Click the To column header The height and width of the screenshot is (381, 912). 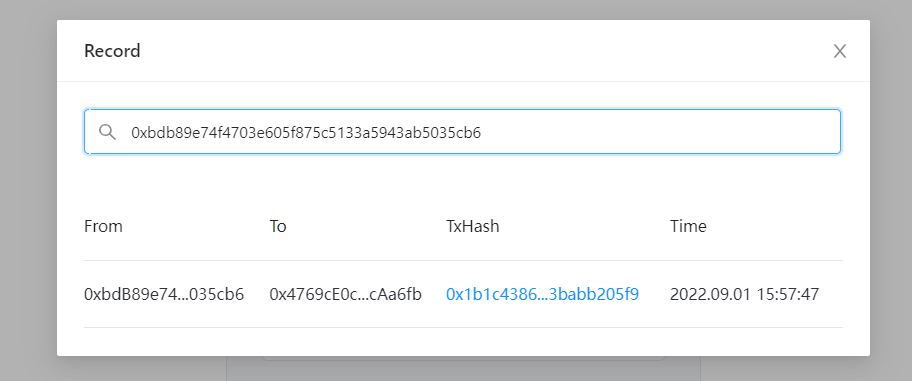278,226
